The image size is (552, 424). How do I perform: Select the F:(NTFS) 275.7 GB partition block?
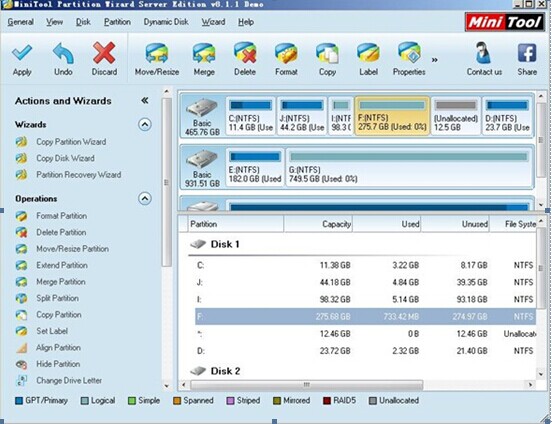click(x=392, y=116)
